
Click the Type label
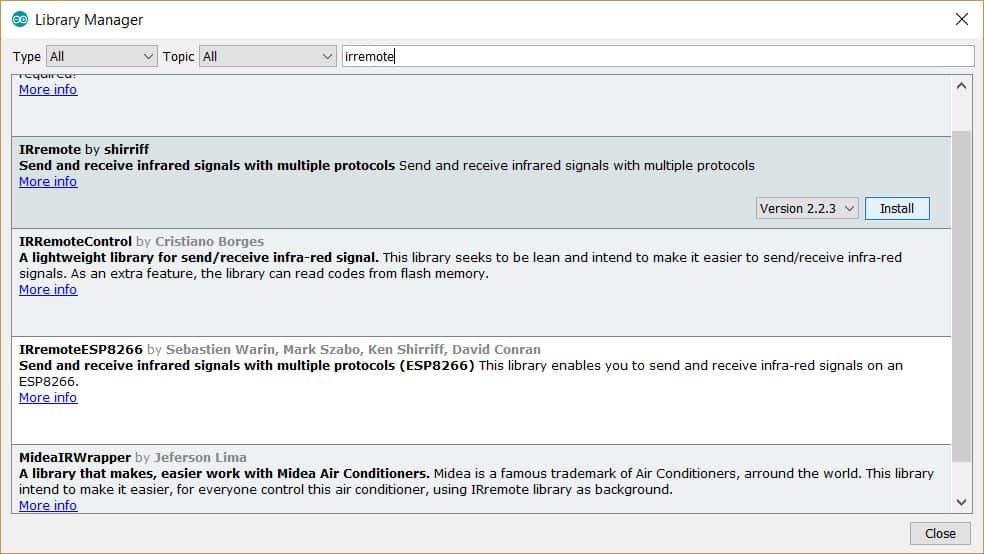[26, 56]
